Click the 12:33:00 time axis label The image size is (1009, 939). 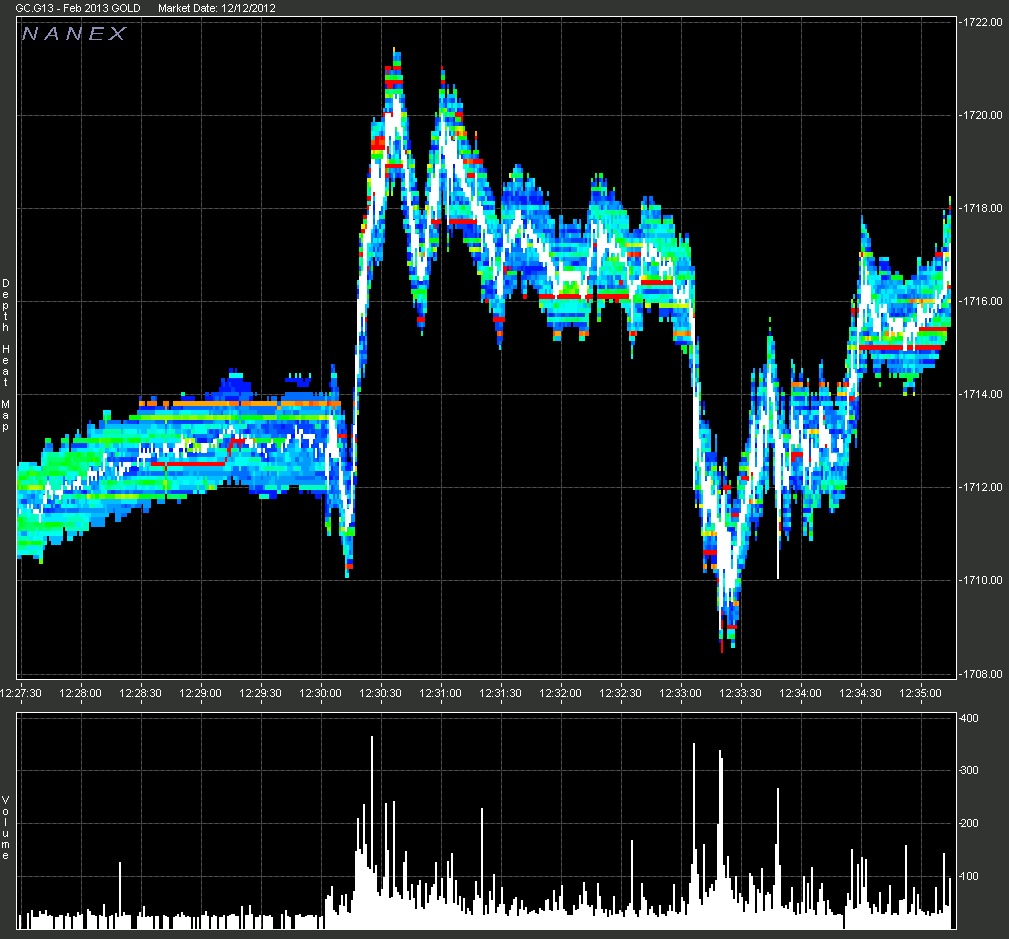(680, 693)
